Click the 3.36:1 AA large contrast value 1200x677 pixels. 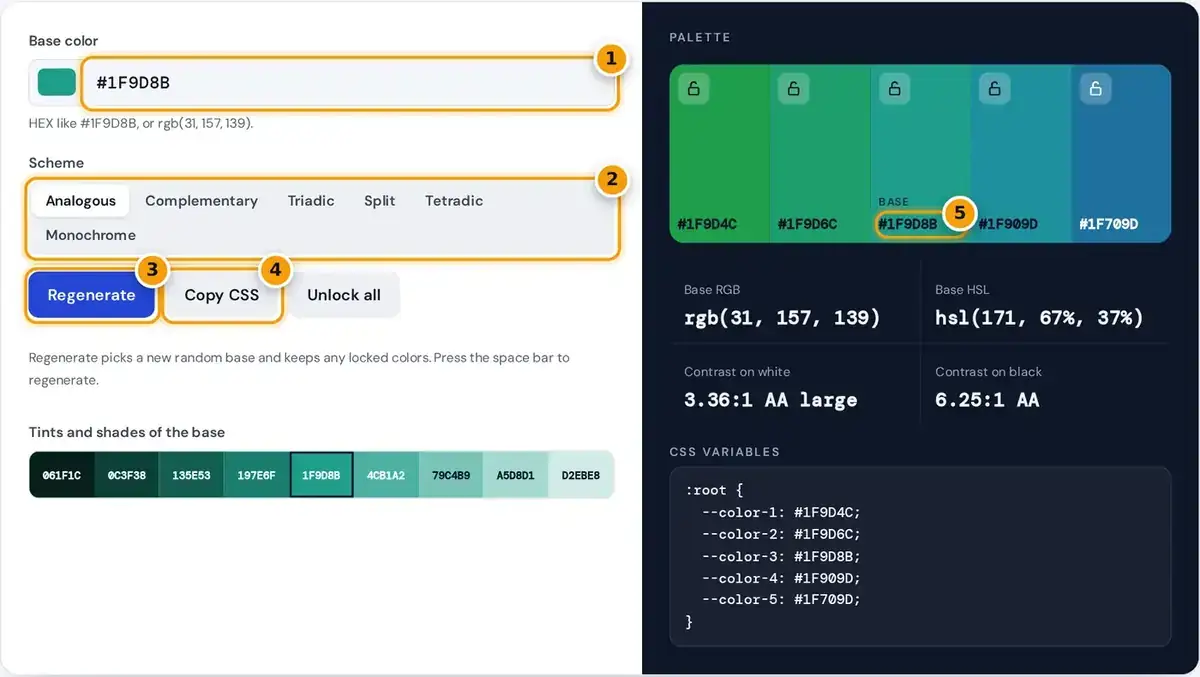click(770, 400)
